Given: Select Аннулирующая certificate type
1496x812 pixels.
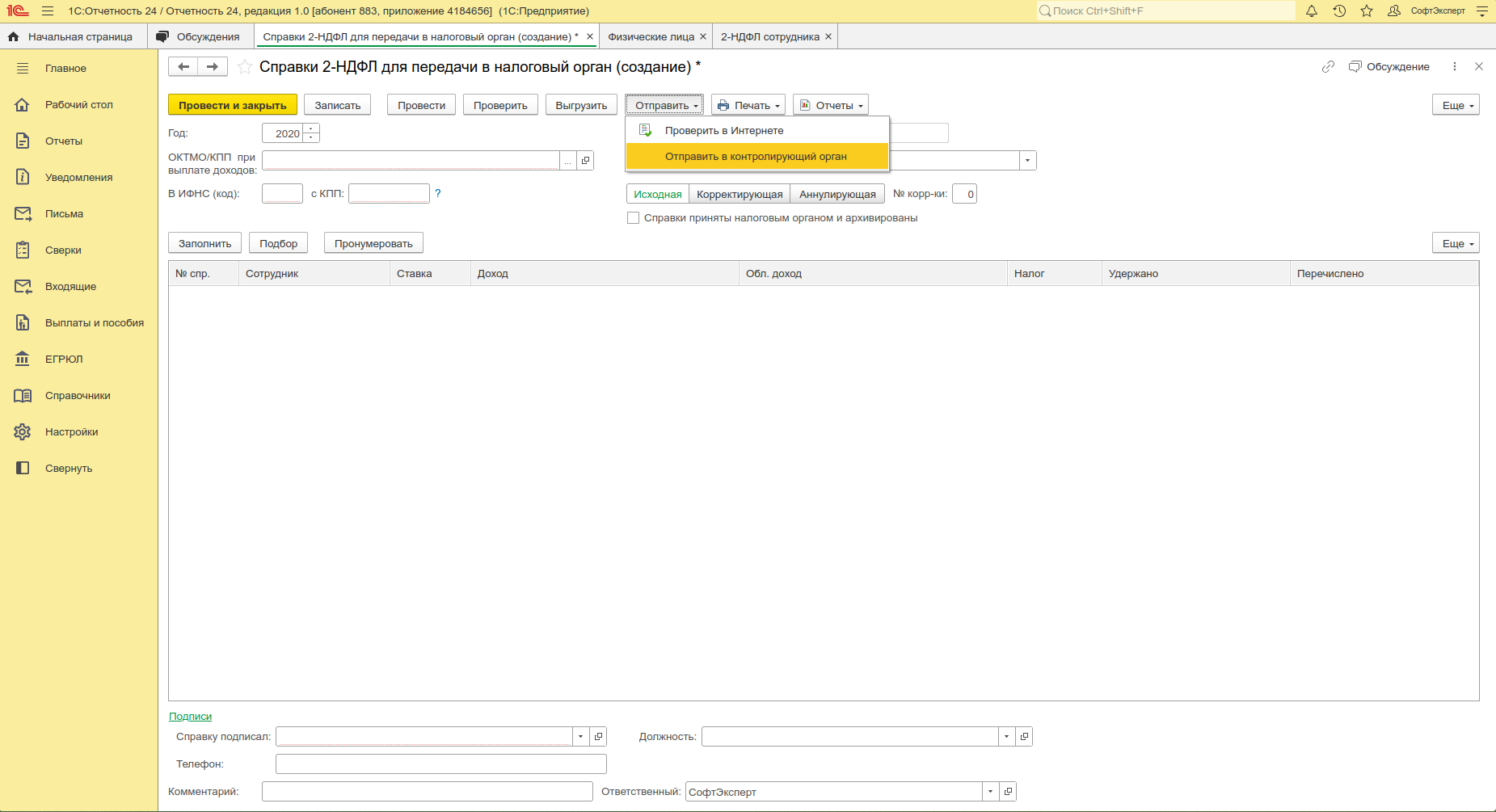Looking at the screenshot, I should click(x=837, y=195).
